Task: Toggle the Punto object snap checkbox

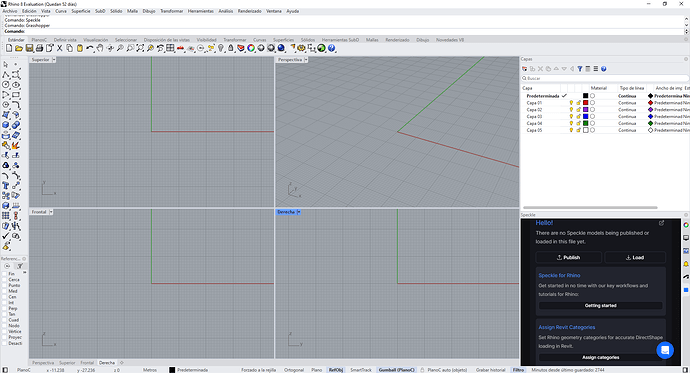Action: tap(5, 285)
